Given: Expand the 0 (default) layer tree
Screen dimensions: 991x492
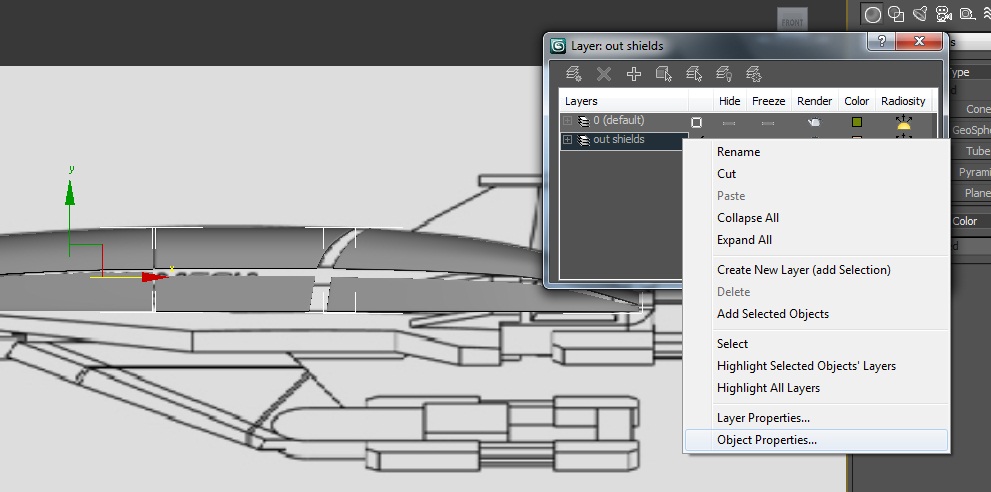Looking at the screenshot, I should tap(568, 121).
